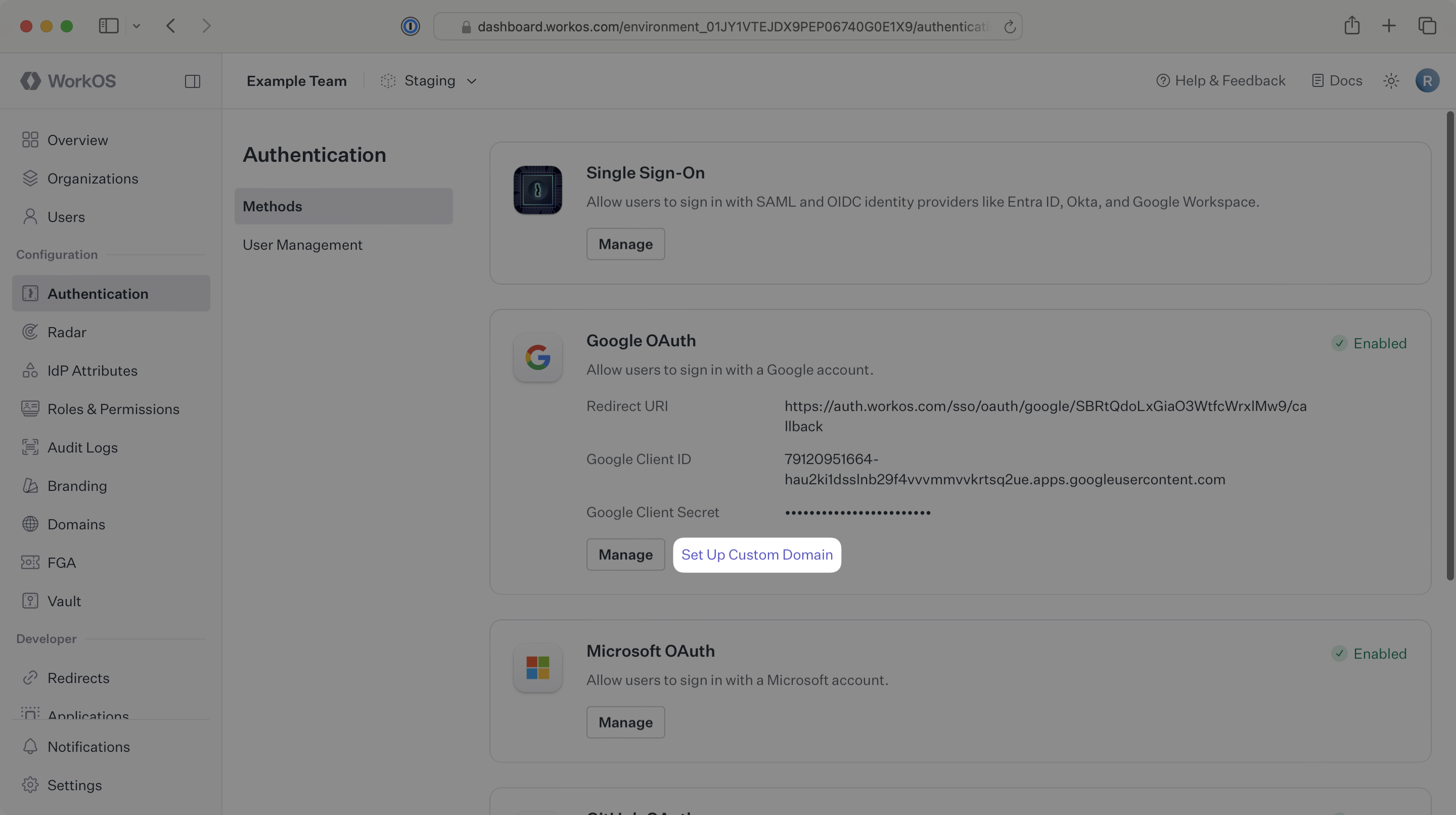Click Set Up Custom Domain for Google OAuth
The image size is (1456, 815).
tap(757, 555)
